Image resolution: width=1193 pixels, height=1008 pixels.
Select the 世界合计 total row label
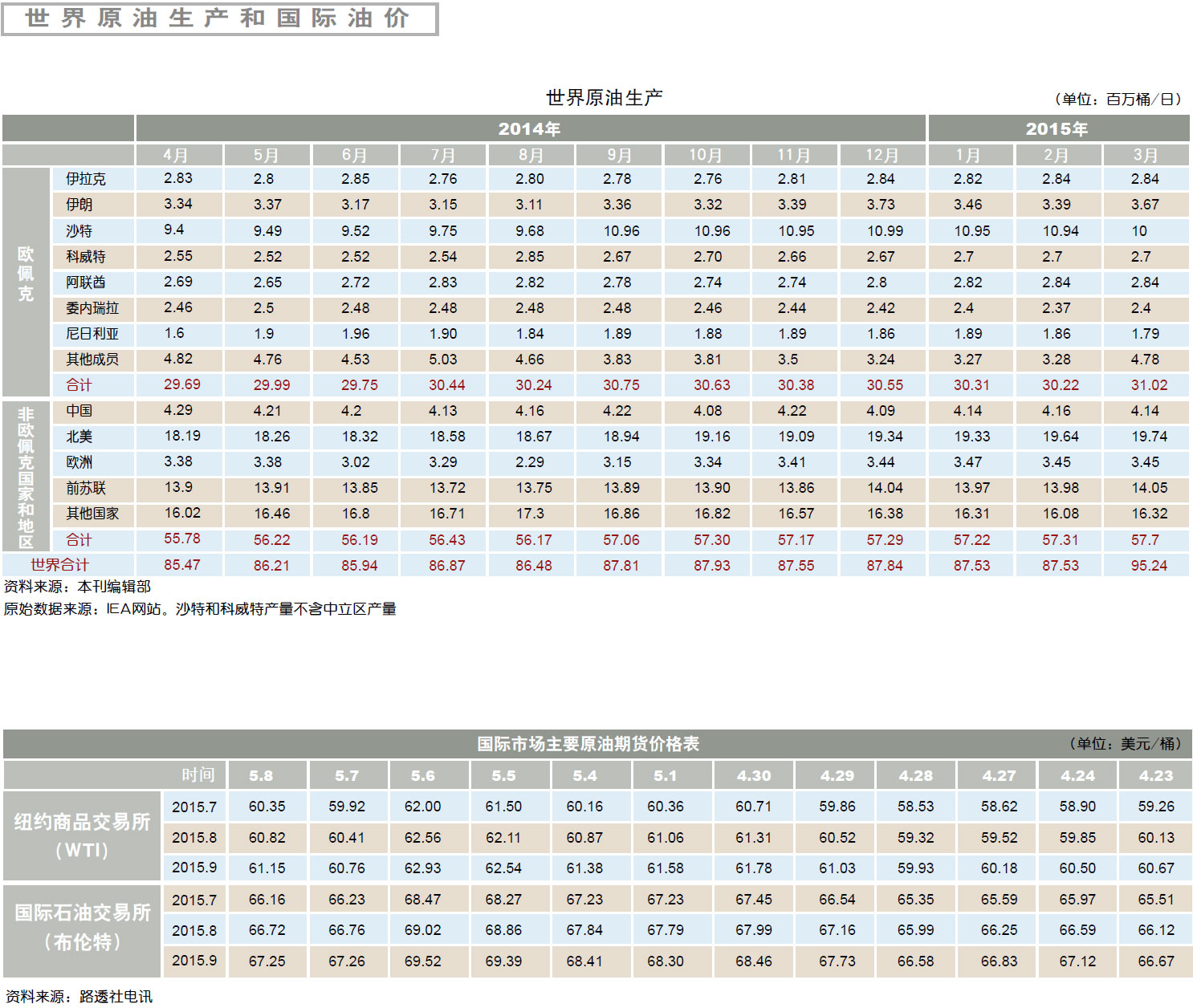tap(60, 565)
